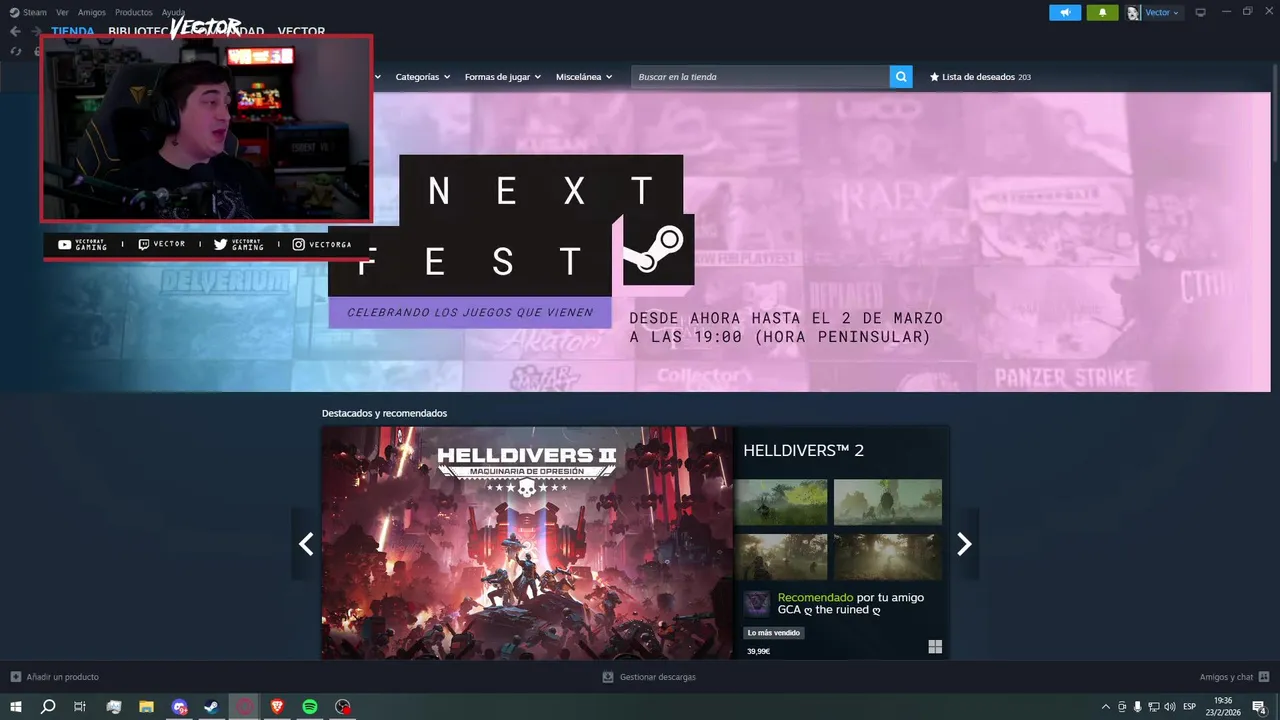This screenshot has height=720, width=1280.
Task: Click the microphone tray icon
Action: click(1138, 707)
